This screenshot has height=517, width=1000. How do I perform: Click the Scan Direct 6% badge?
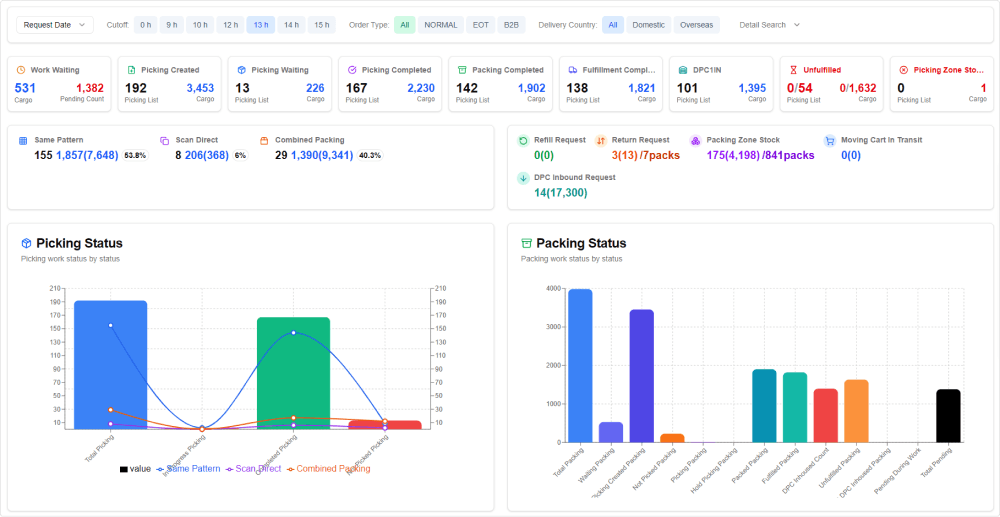(240, 155)
